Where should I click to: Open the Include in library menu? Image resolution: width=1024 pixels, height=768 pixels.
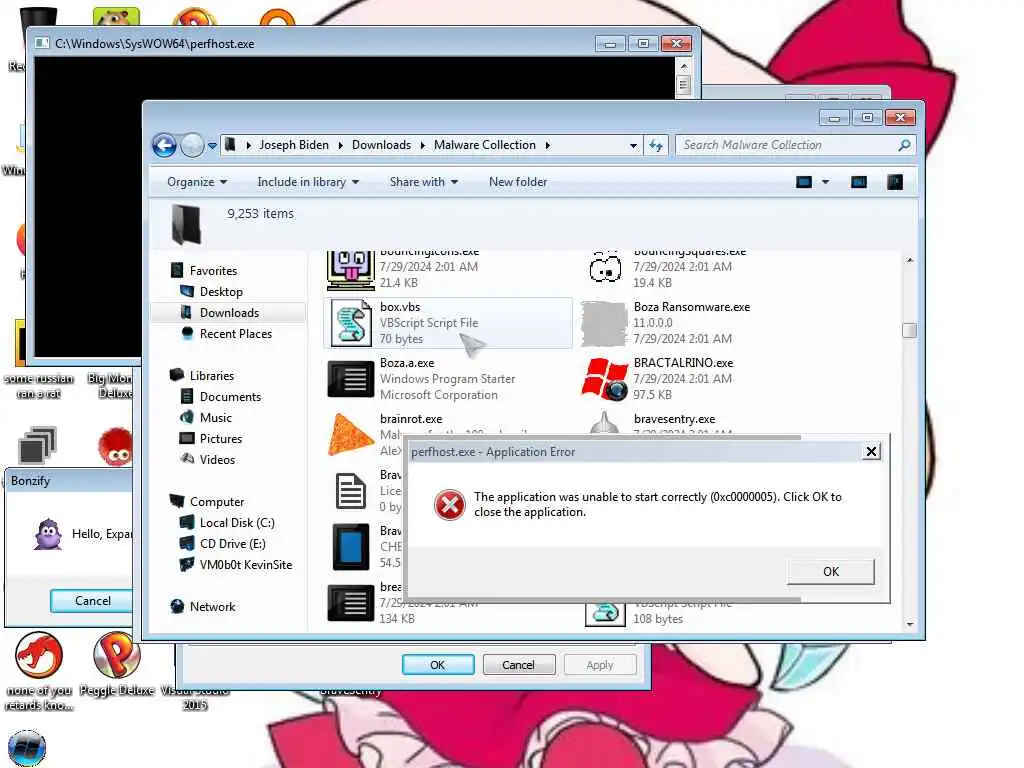coord(308,182)
